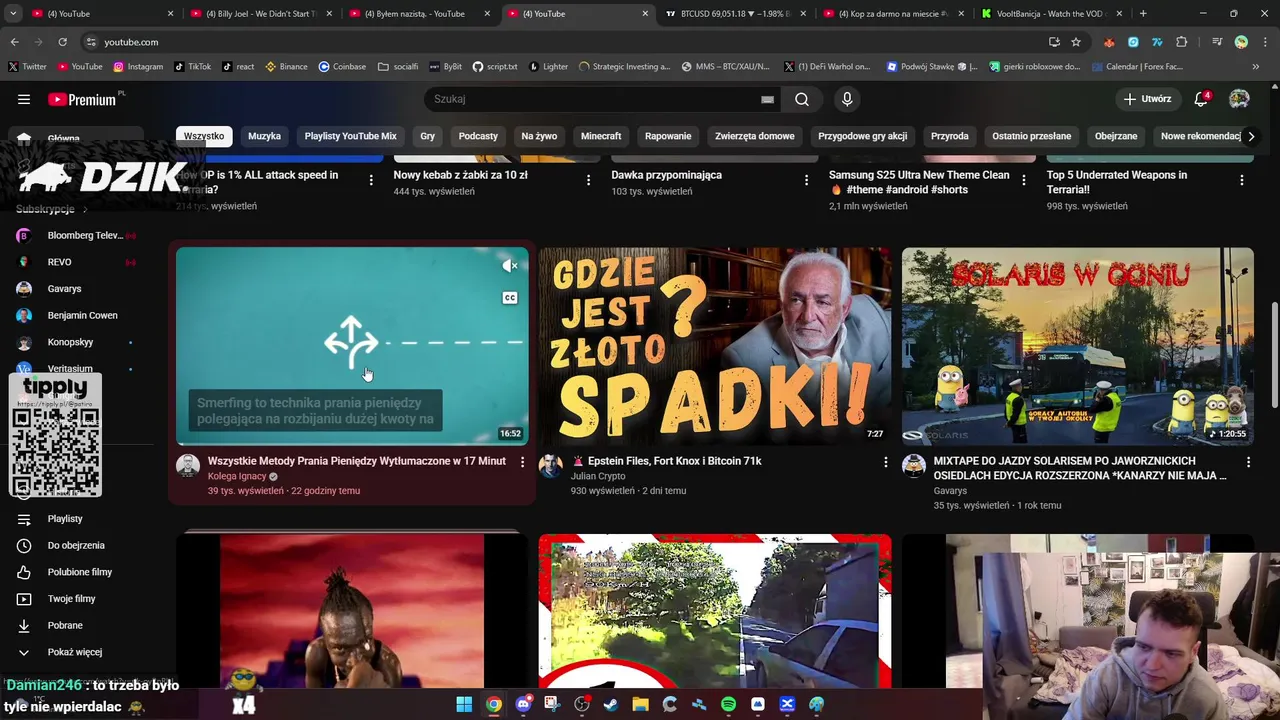The height and width of the screenshot is (720, 1280).
Task: Open options for Dawka przypominająca video
Action: point(806,180)
